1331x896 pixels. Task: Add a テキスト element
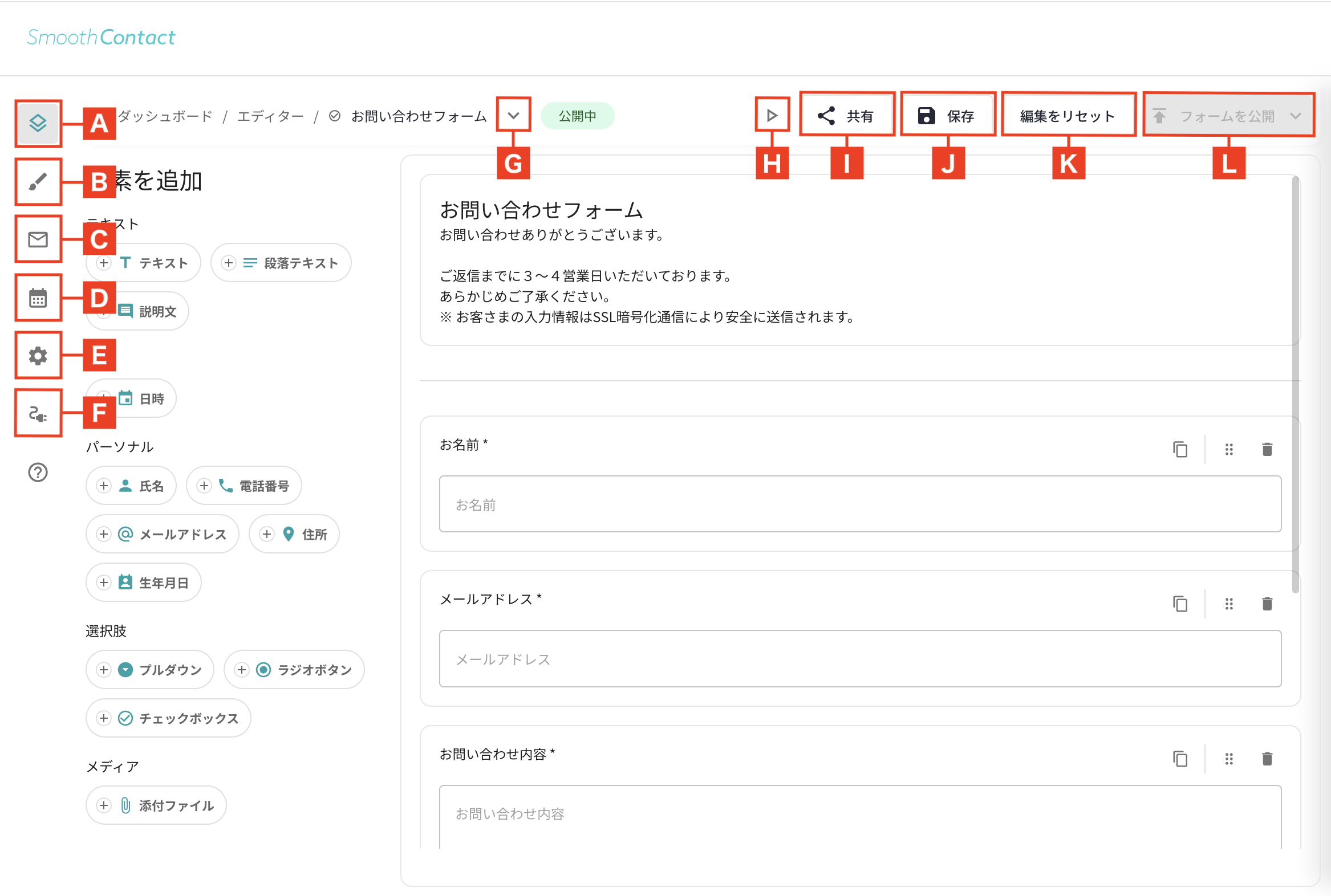pyautogui.click(x=144, y=263)
